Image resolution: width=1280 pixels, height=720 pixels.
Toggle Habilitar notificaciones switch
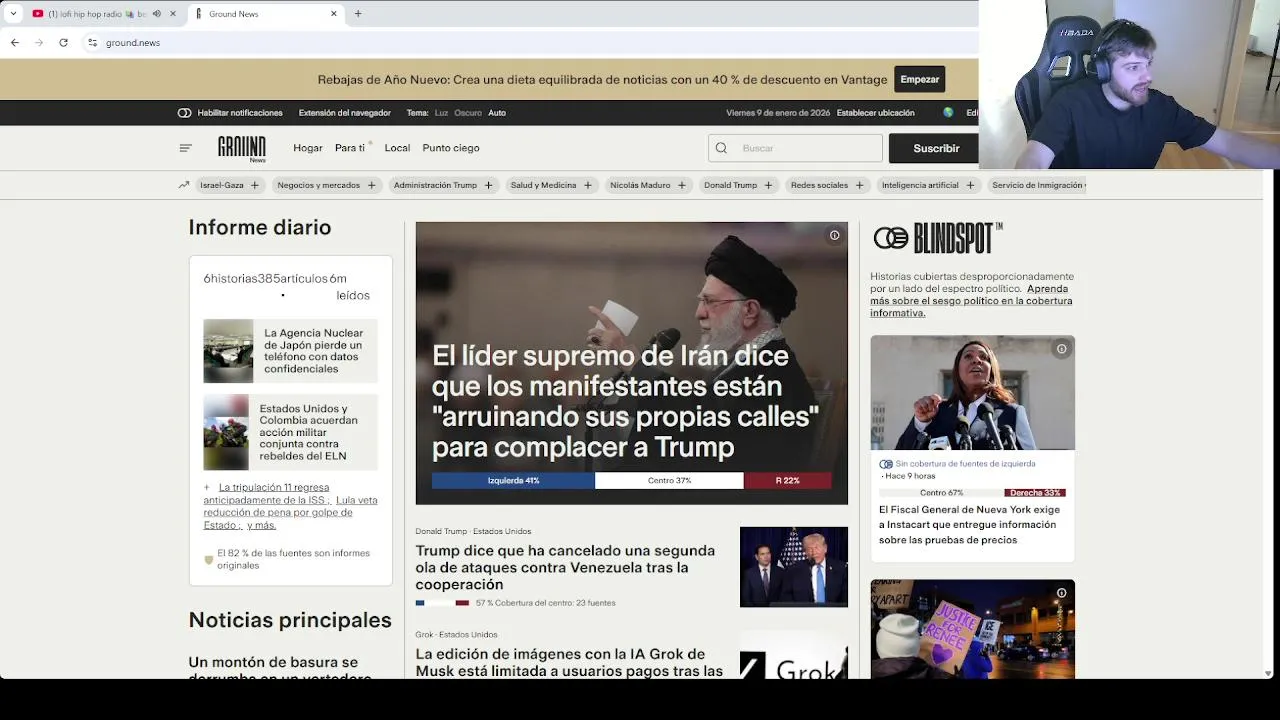pyautogui.click(x=184, y=113)
